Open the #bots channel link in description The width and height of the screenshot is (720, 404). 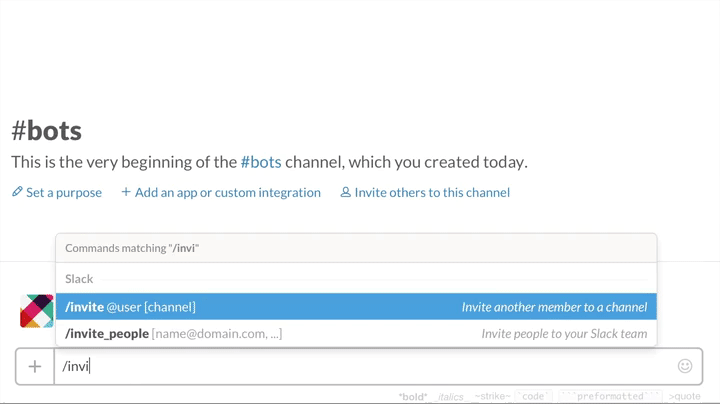pyautogui.click(x=261, y=162)
